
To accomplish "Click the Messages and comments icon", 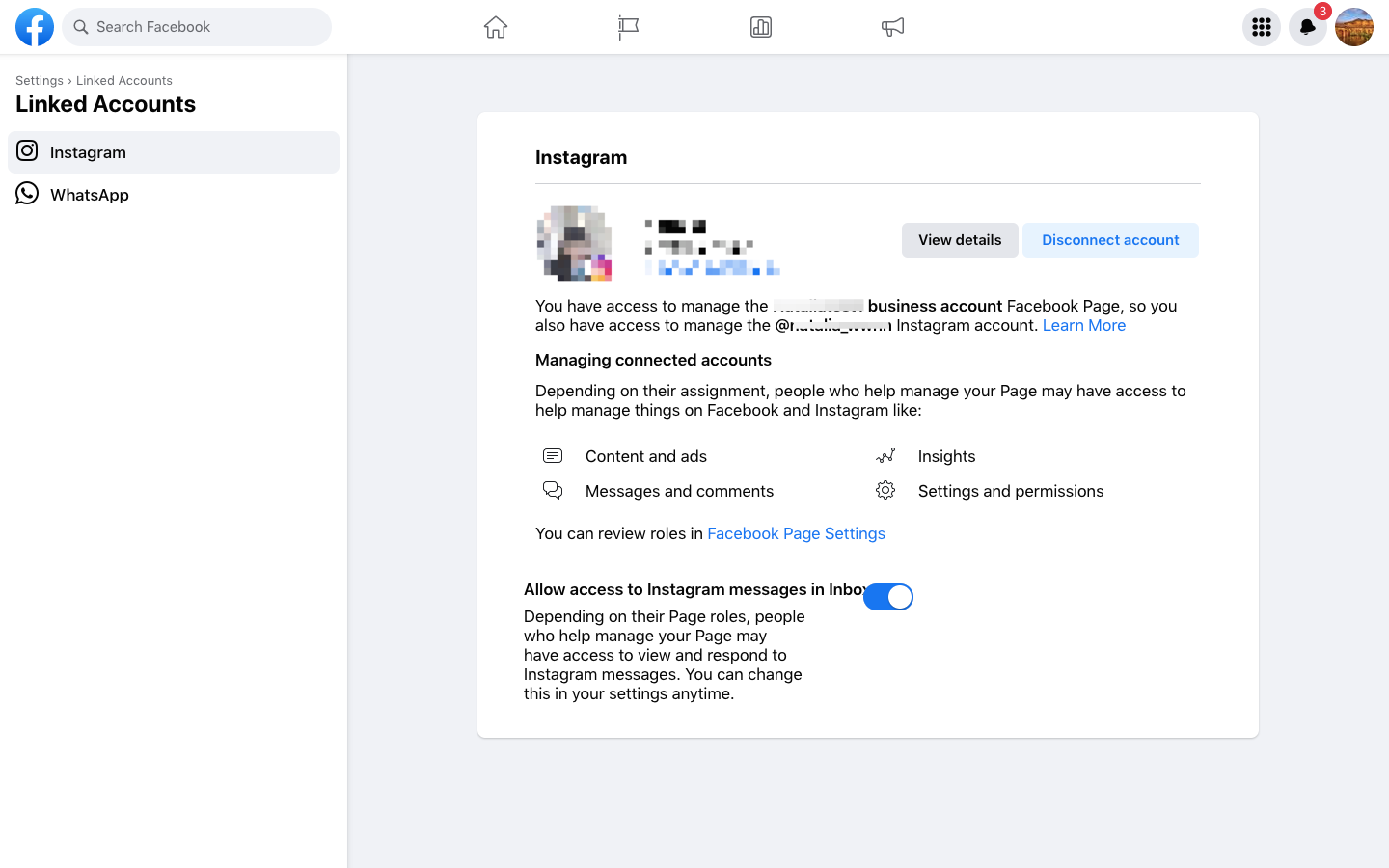I will tap(553, 491).
